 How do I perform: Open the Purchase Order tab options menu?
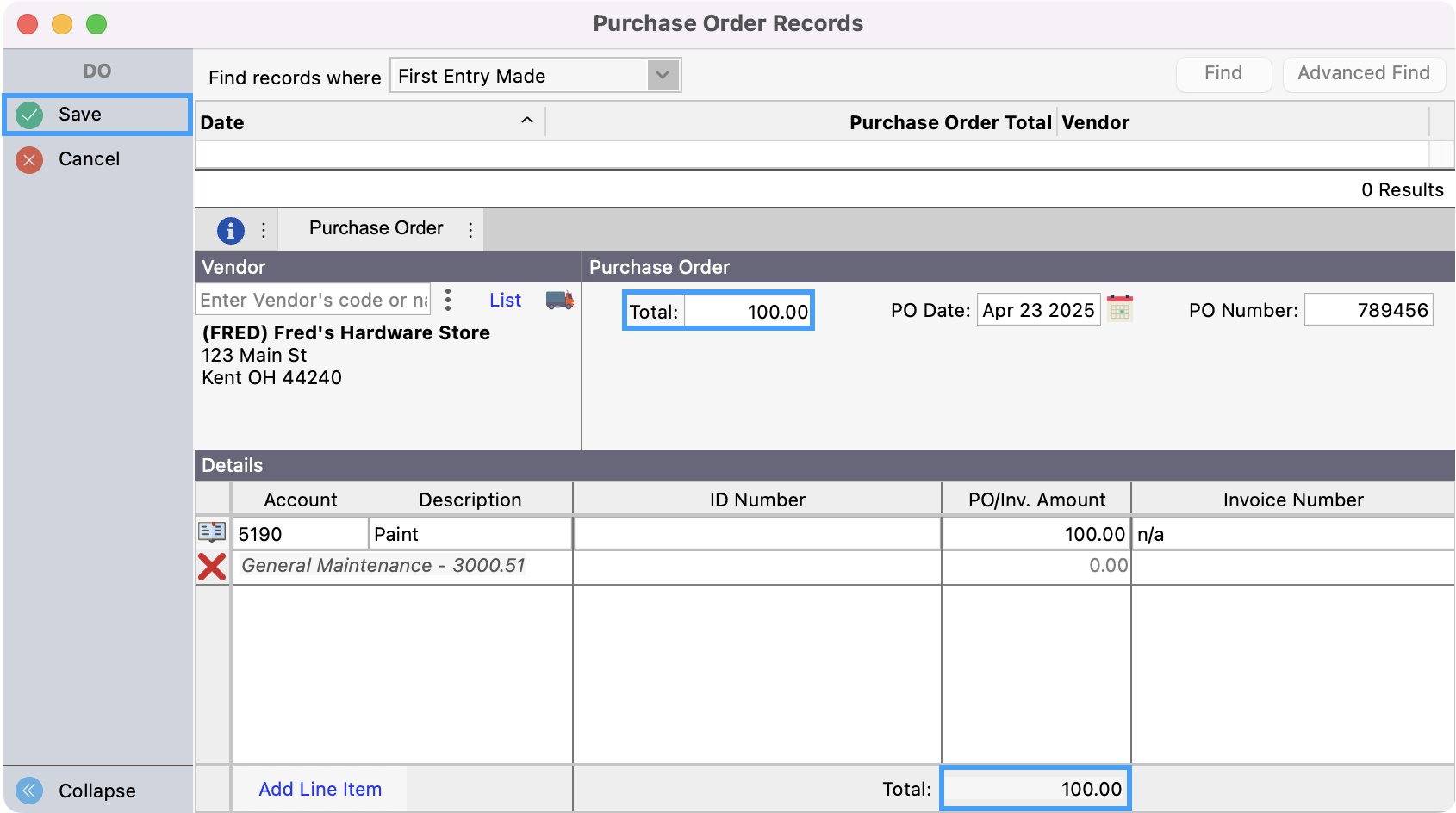[470, 230]
